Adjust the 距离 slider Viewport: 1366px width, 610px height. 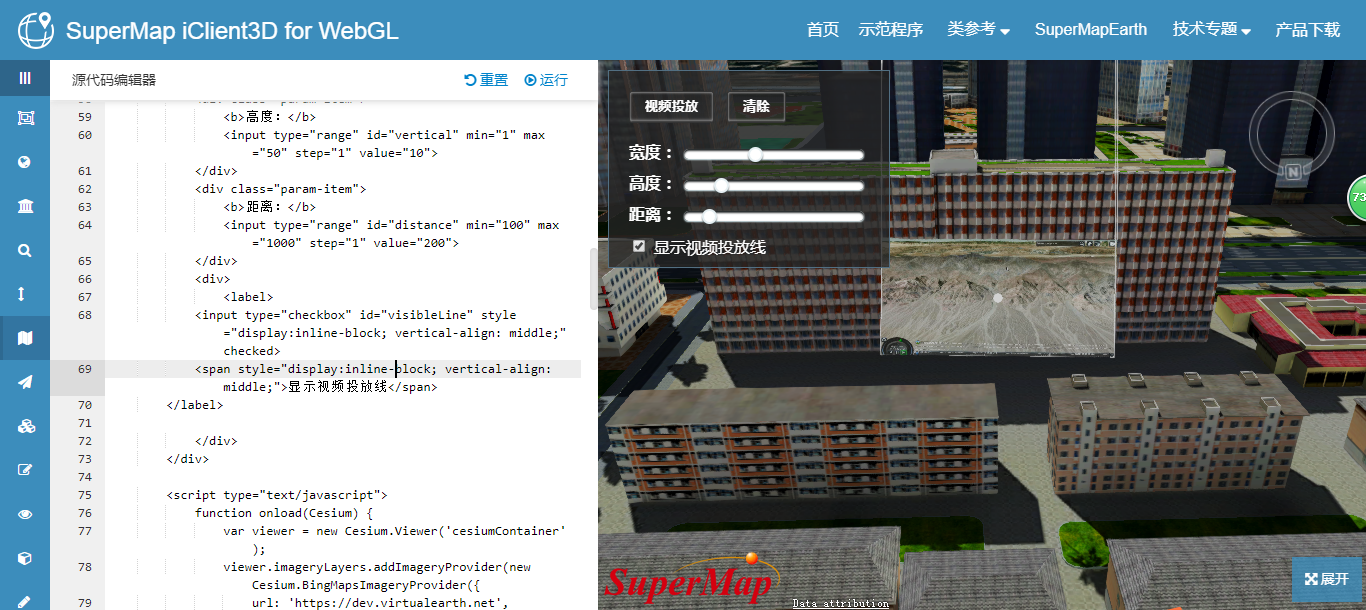774,217
